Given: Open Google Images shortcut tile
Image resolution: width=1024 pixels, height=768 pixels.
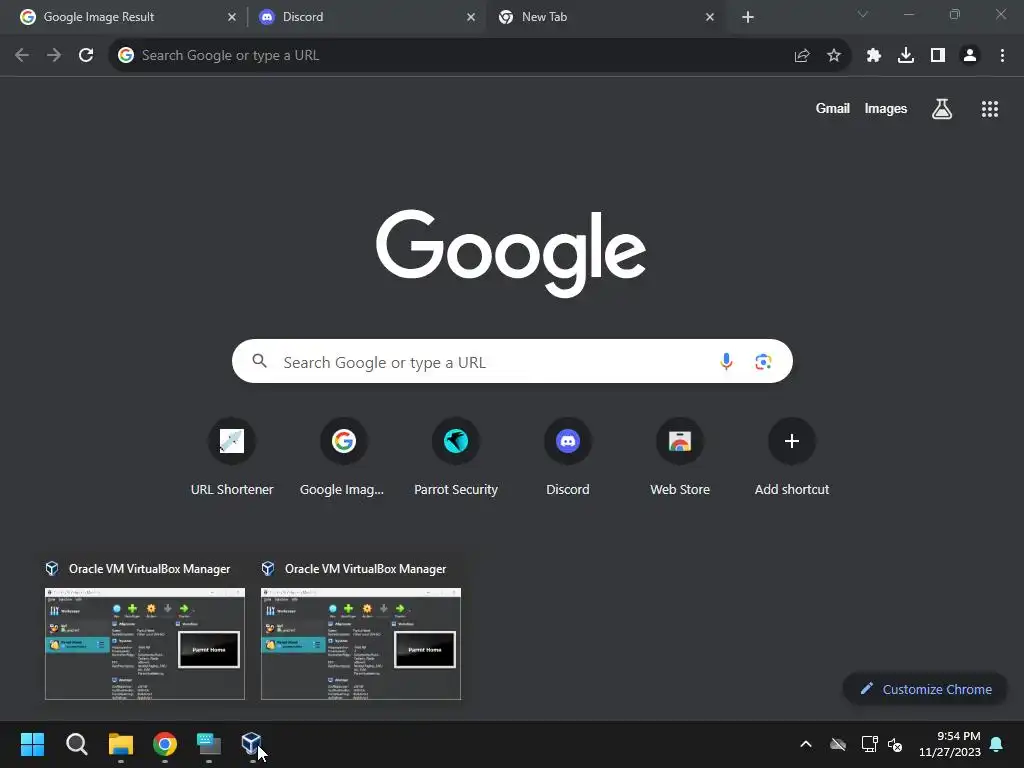Looking at the screenshot, I should 344,458.
